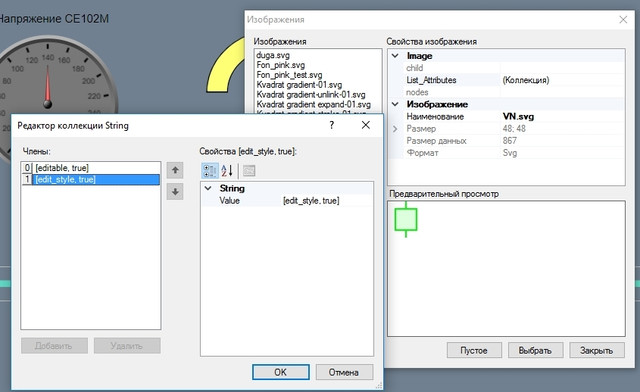Click the Добавить button

[x=54, y=346]
